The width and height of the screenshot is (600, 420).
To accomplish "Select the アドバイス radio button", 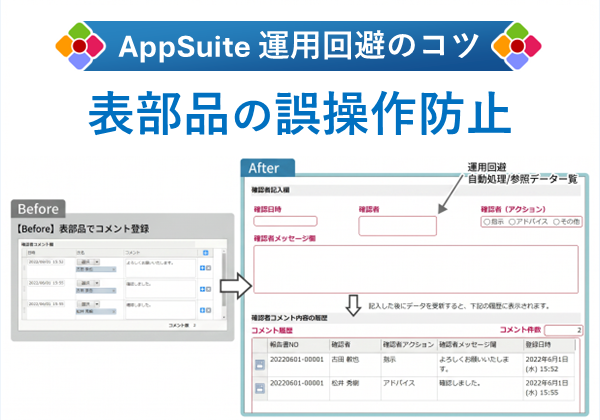I will coord(512,222).
